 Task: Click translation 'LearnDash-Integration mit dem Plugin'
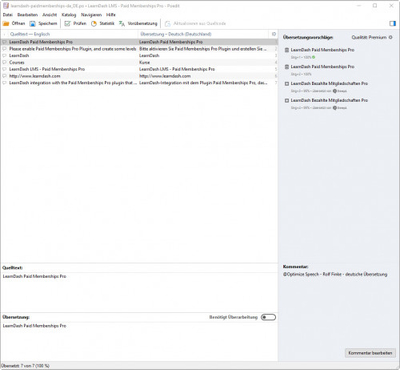[x=203, y=83]
